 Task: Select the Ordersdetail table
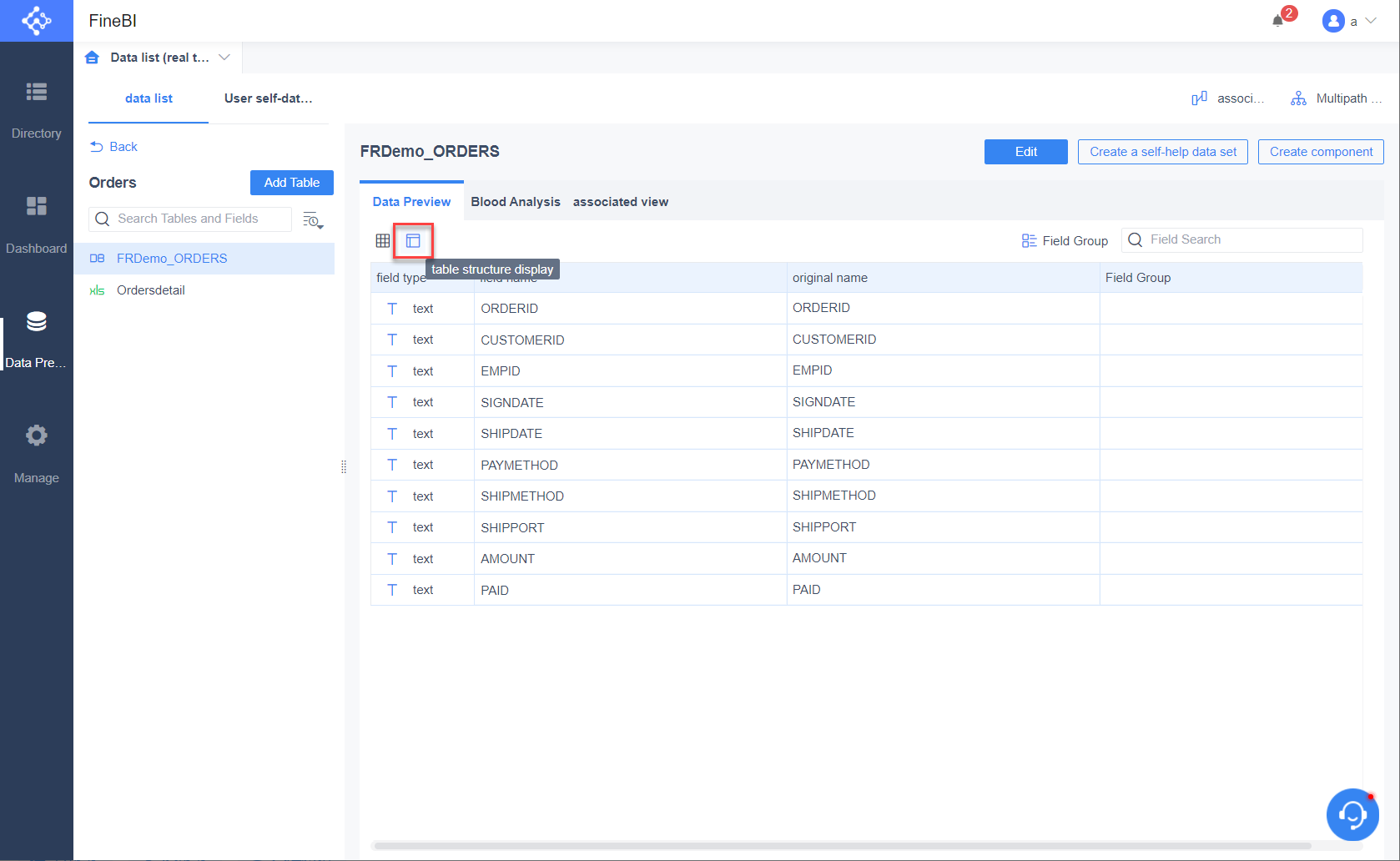click(204, 290)
